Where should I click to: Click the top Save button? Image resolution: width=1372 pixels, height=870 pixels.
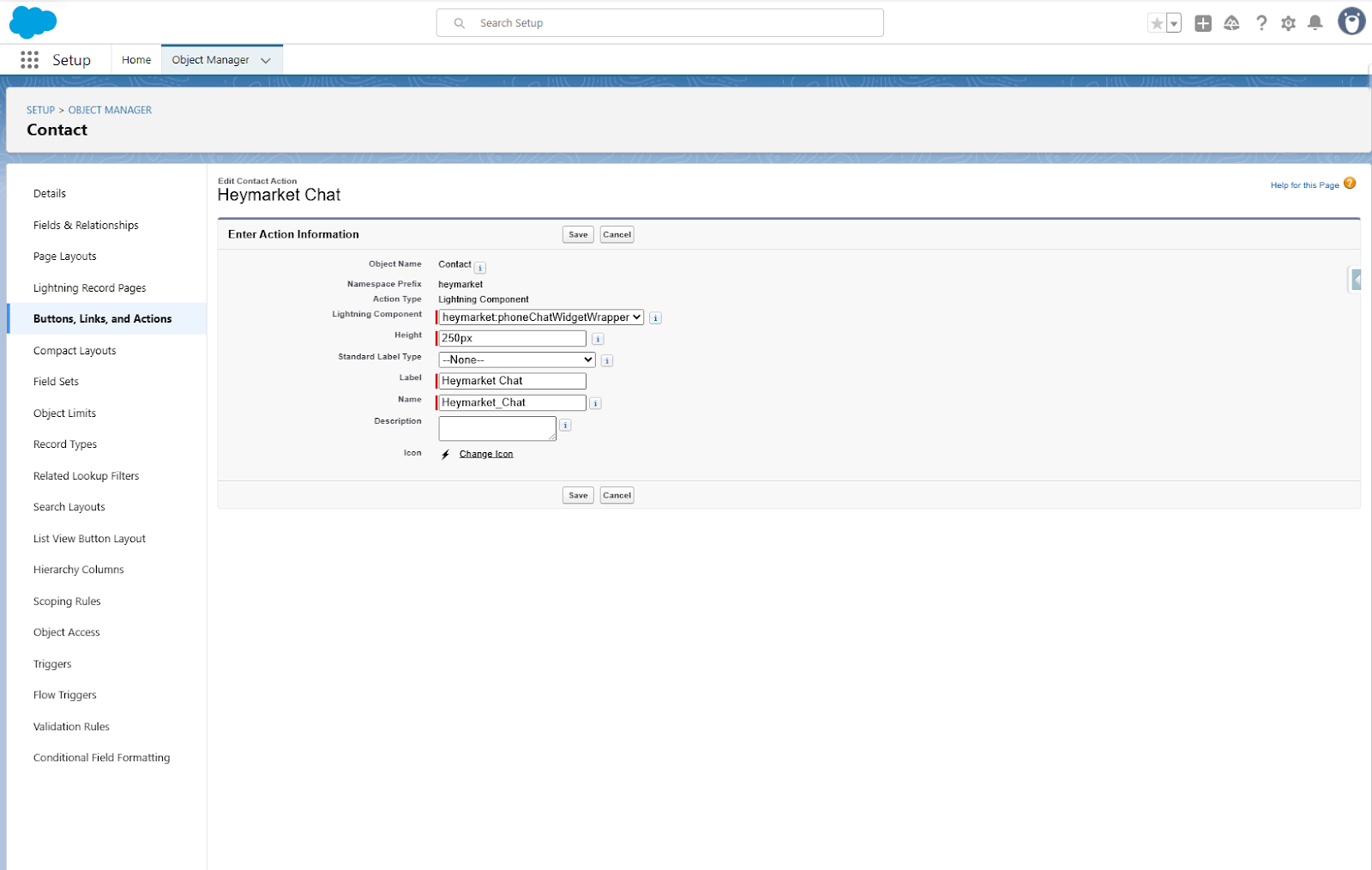tap(578, 235)
